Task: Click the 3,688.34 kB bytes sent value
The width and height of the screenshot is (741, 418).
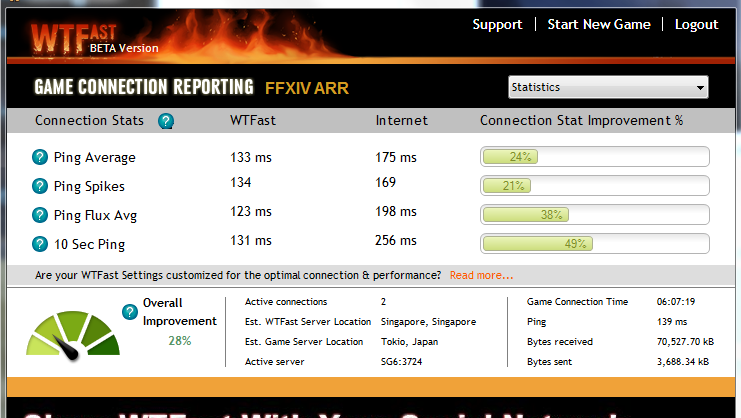Action: [683, 362]
